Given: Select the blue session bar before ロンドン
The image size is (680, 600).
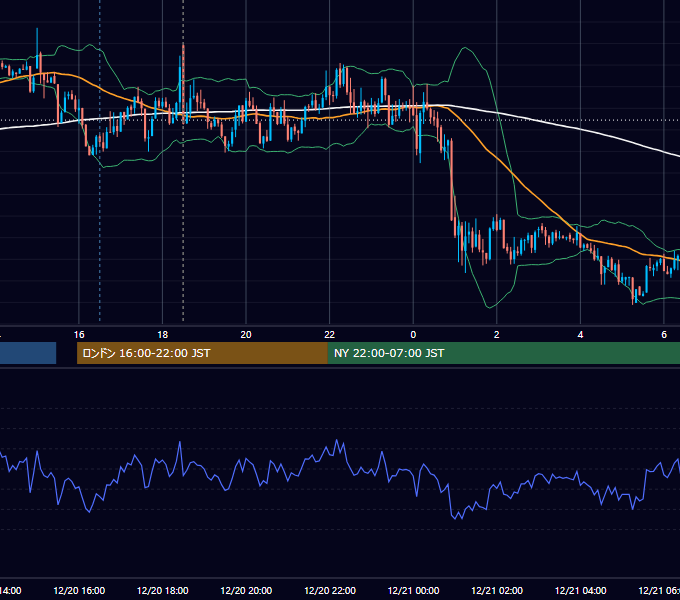Looking at the screenshot, I should (28, 353).
